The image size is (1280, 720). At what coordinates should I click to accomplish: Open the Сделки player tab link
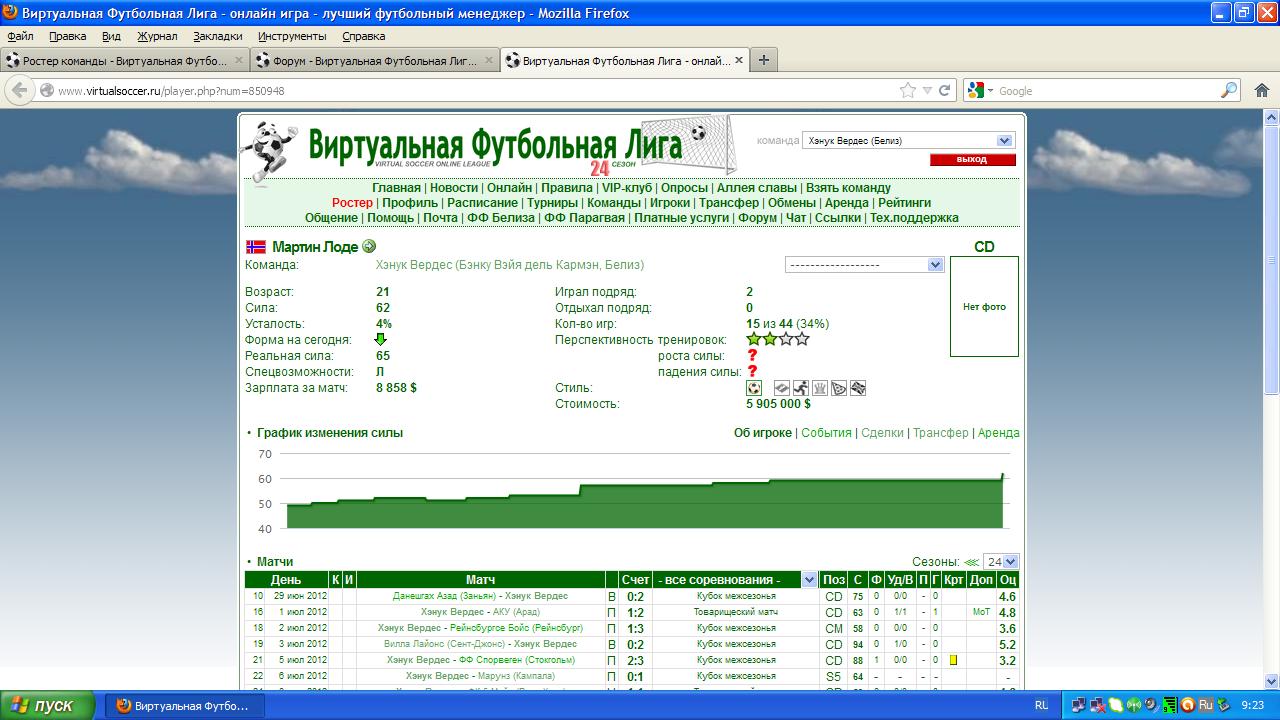click(x=882, y=433)
